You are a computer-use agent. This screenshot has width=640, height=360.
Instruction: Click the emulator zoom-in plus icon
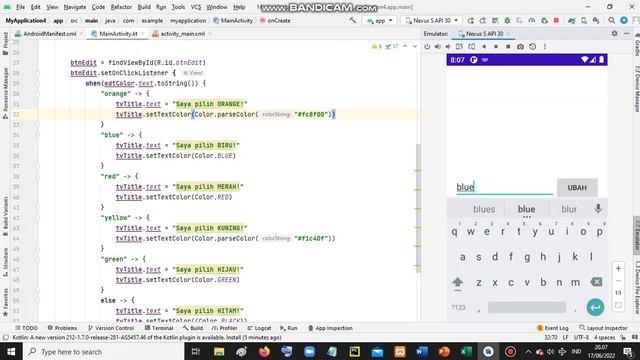[x=618, y=269]
